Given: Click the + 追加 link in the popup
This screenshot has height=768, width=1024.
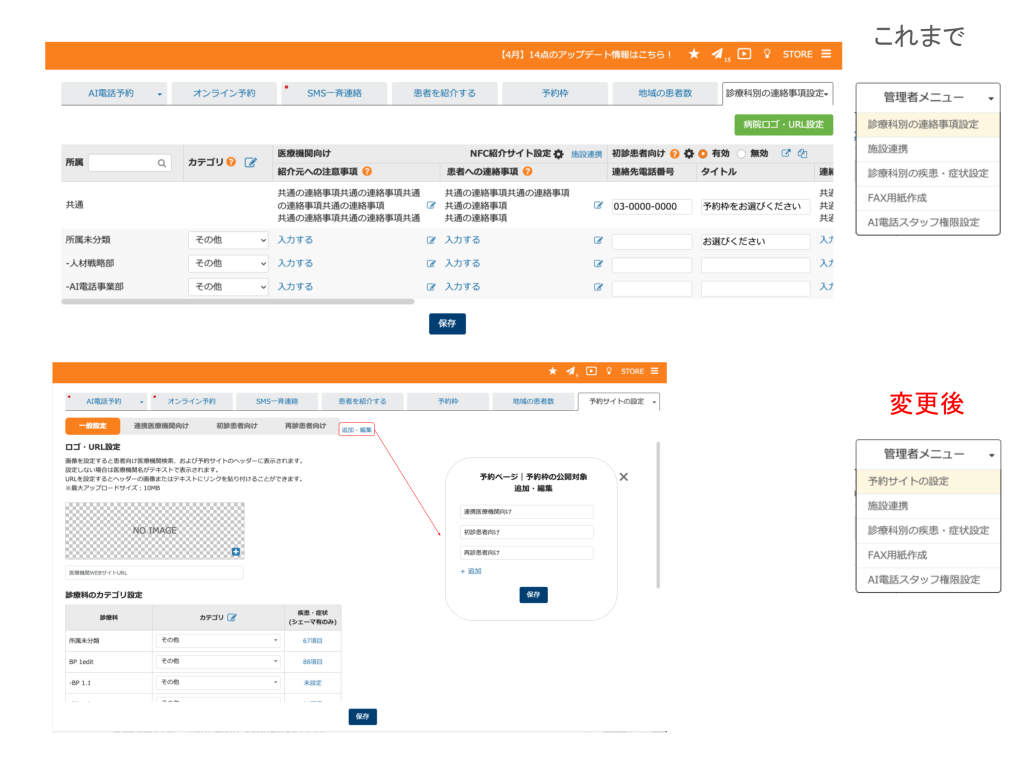Looking at the screenshot, I should point(471,571).
